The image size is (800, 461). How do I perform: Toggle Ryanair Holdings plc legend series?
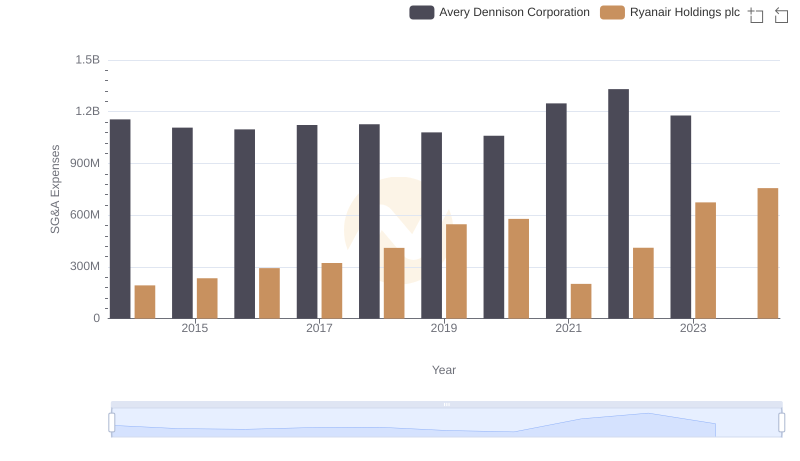[x=669, y=12]
